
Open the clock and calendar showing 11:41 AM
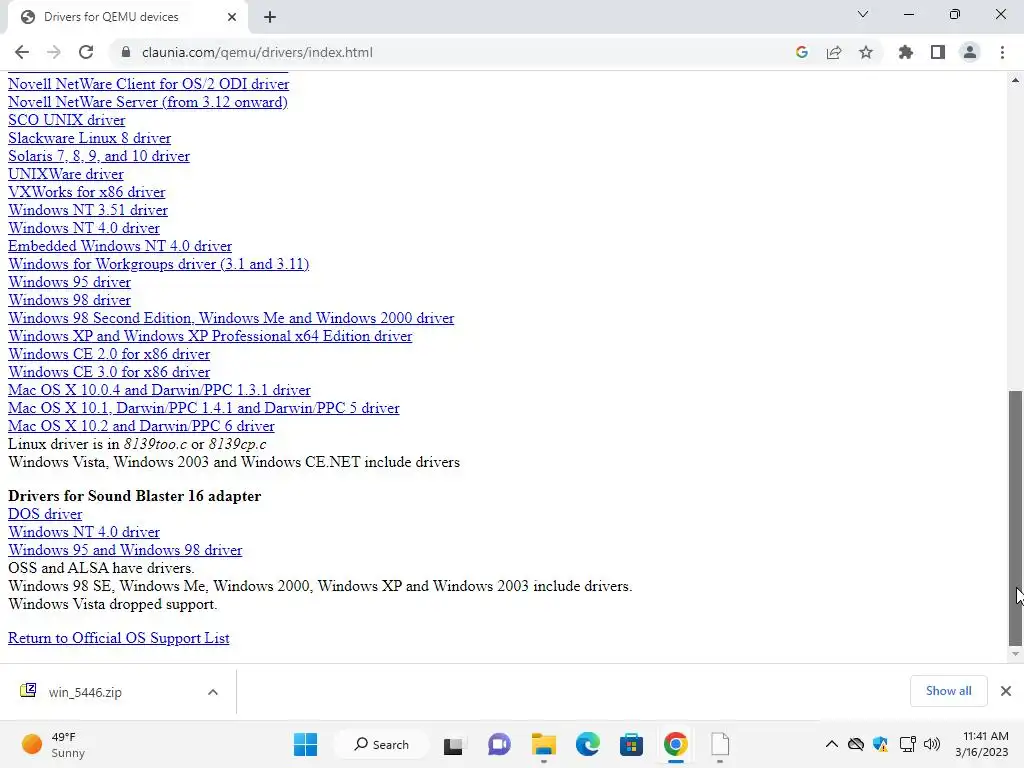coord(982,744)
